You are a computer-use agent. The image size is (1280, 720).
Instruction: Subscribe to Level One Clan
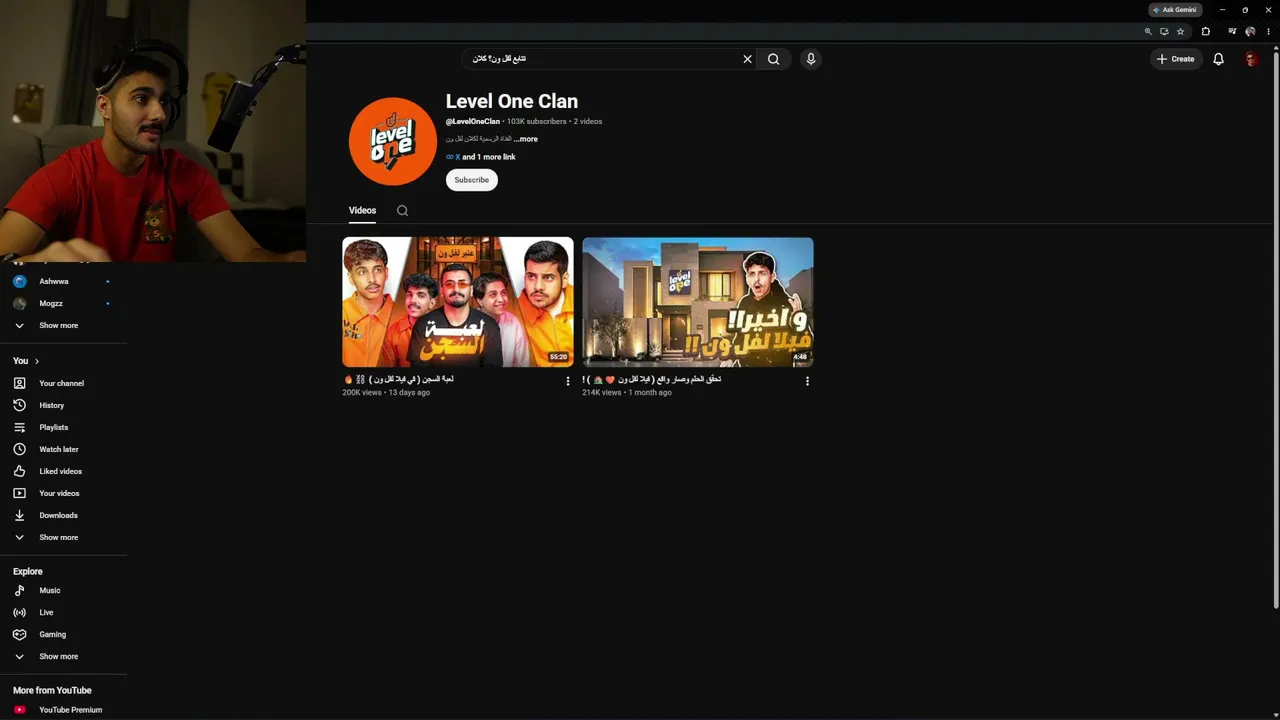pyautogui.click(x=471, y=180)
